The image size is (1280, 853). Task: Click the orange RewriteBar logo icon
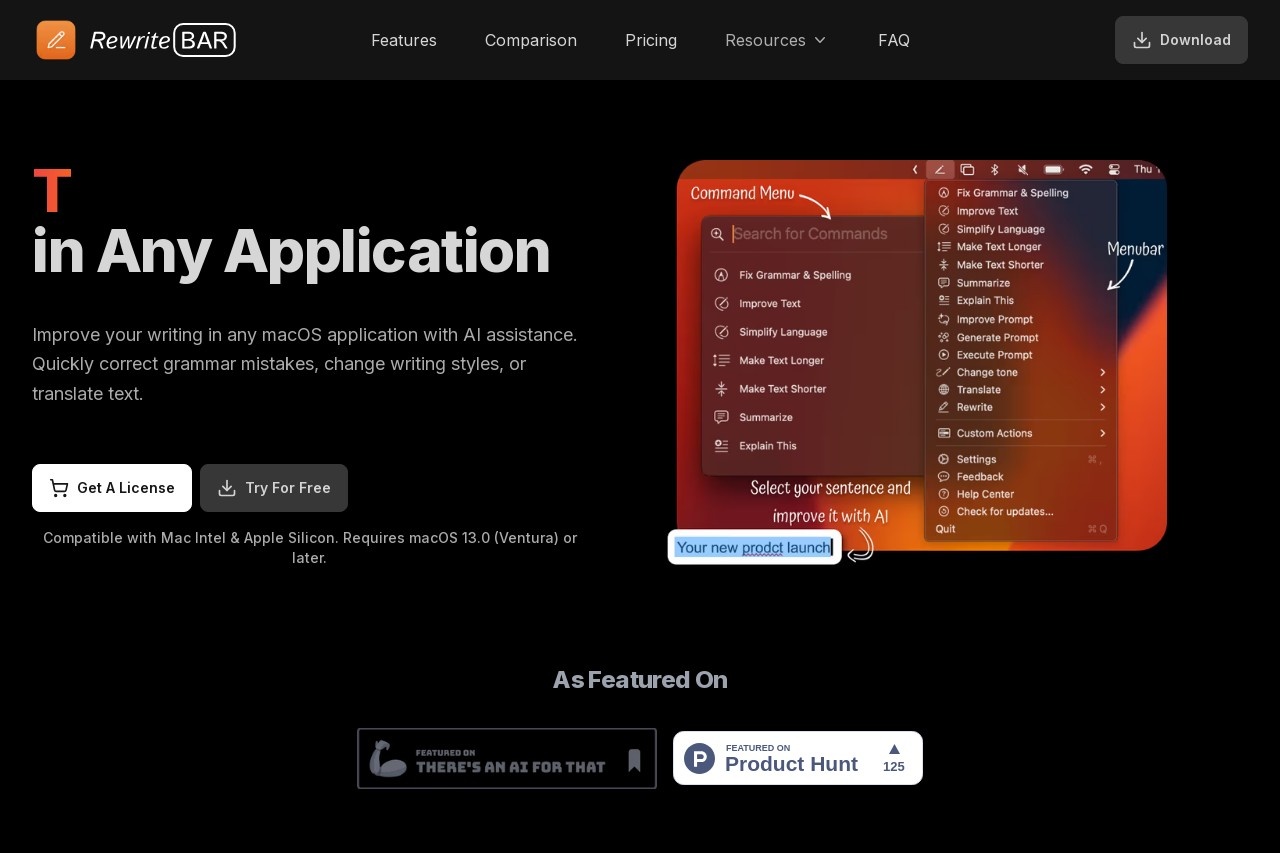click(56, 40)
